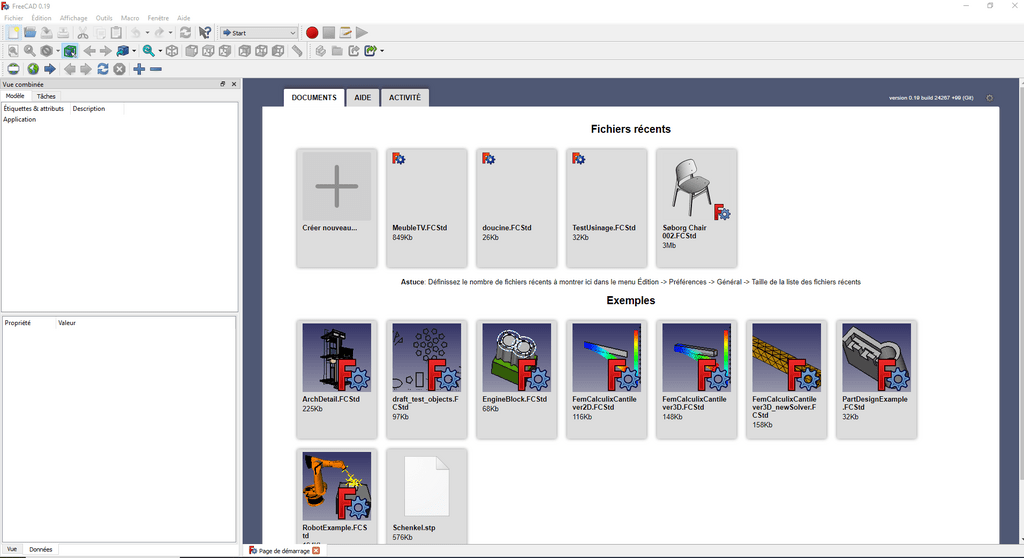Open website with the globe icon
The height and width of the screenshot is (558, 1024).
(33, 69)
